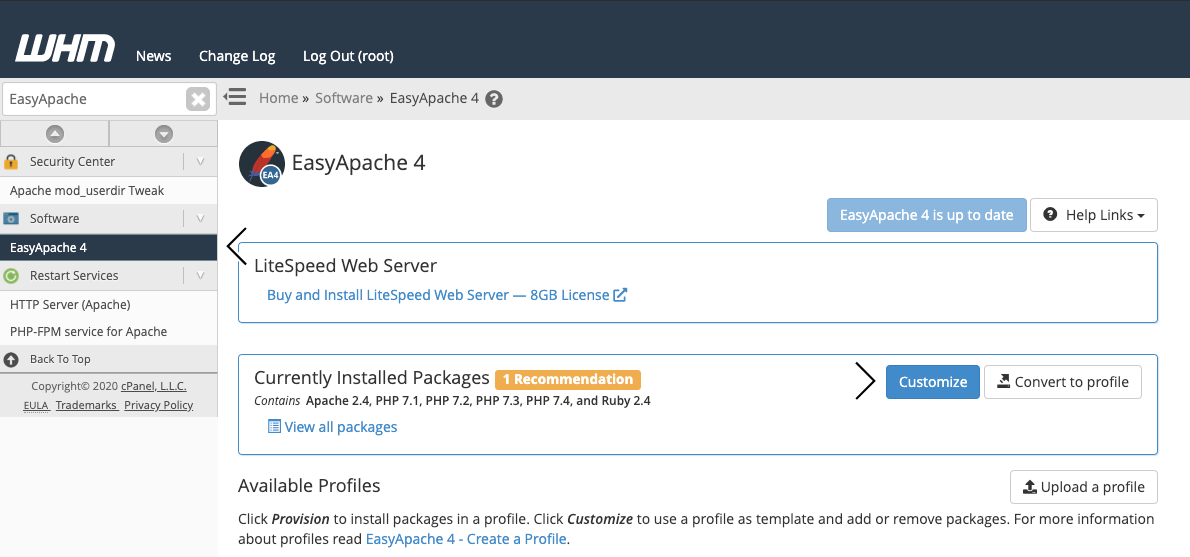The image size is (1190, 557).
Task: Collapse the Software section chevron
Action: tap(200, 219)
